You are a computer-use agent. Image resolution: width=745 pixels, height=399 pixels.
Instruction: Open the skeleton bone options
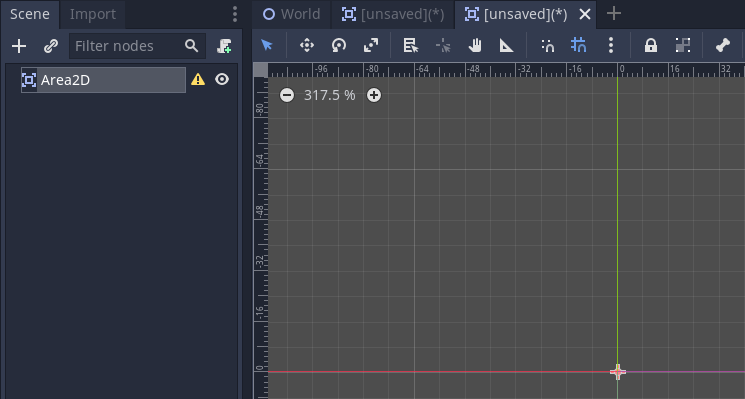pos(723,46)
